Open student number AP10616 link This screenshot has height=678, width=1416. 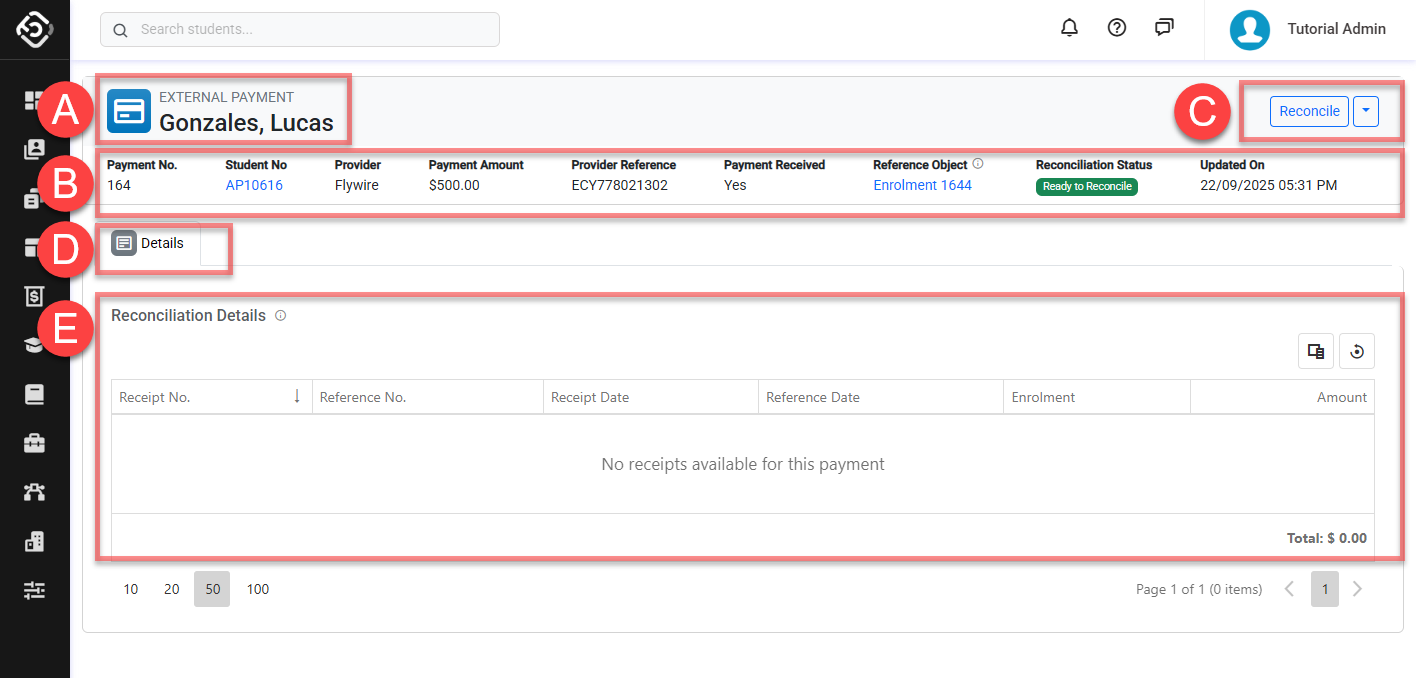[x=254, y=185]
